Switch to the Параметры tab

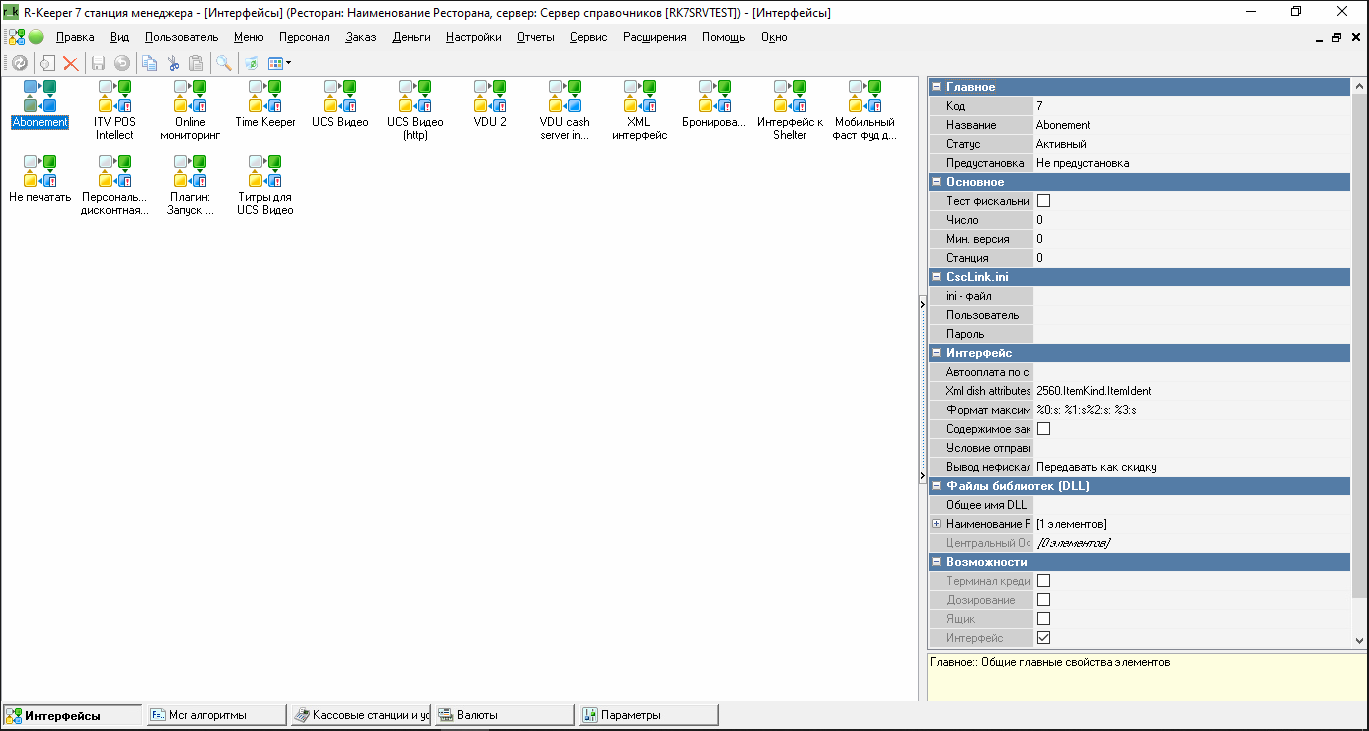coord(650,715)
